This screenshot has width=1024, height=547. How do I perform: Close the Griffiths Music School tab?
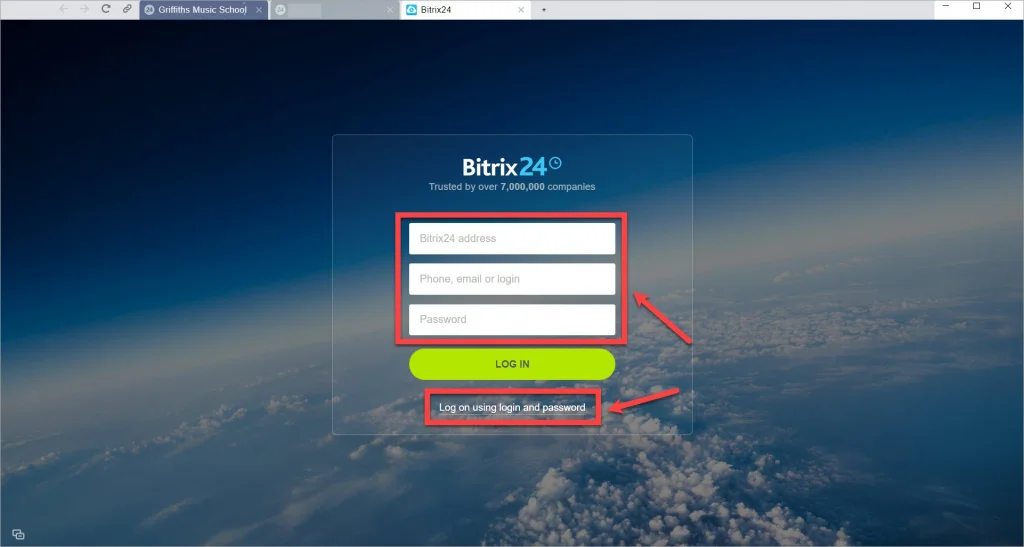click(x=259, y=10)
